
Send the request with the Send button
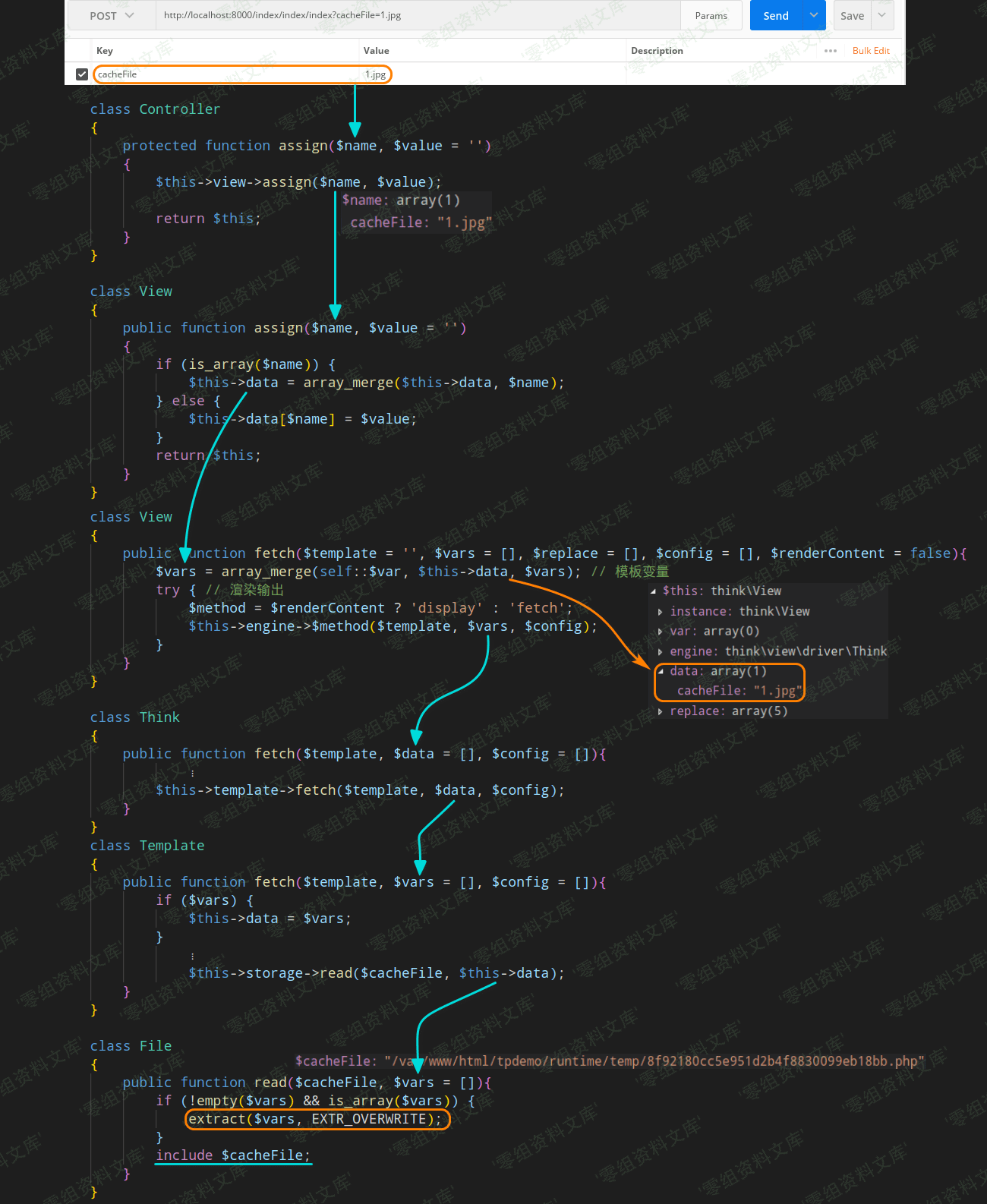click(x=775, y=15)
